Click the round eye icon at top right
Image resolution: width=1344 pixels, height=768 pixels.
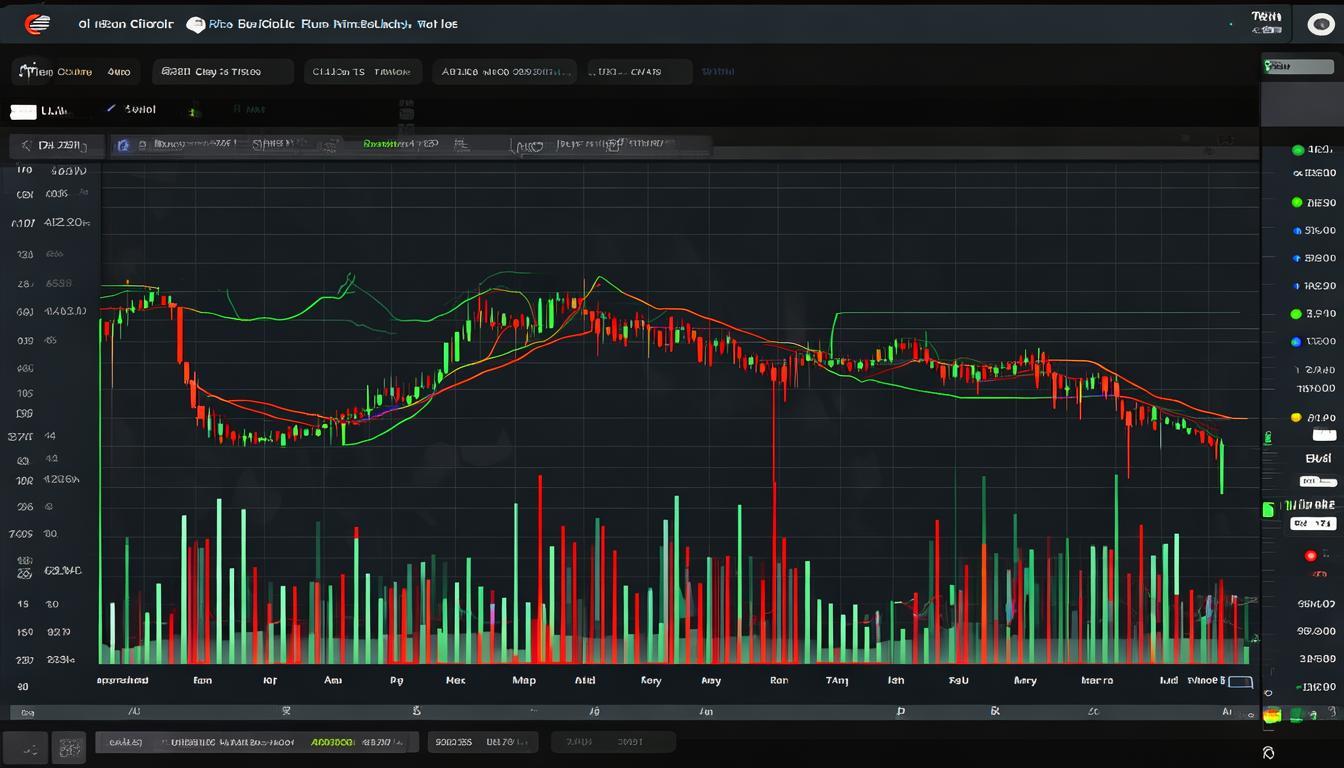(1320, 25)
